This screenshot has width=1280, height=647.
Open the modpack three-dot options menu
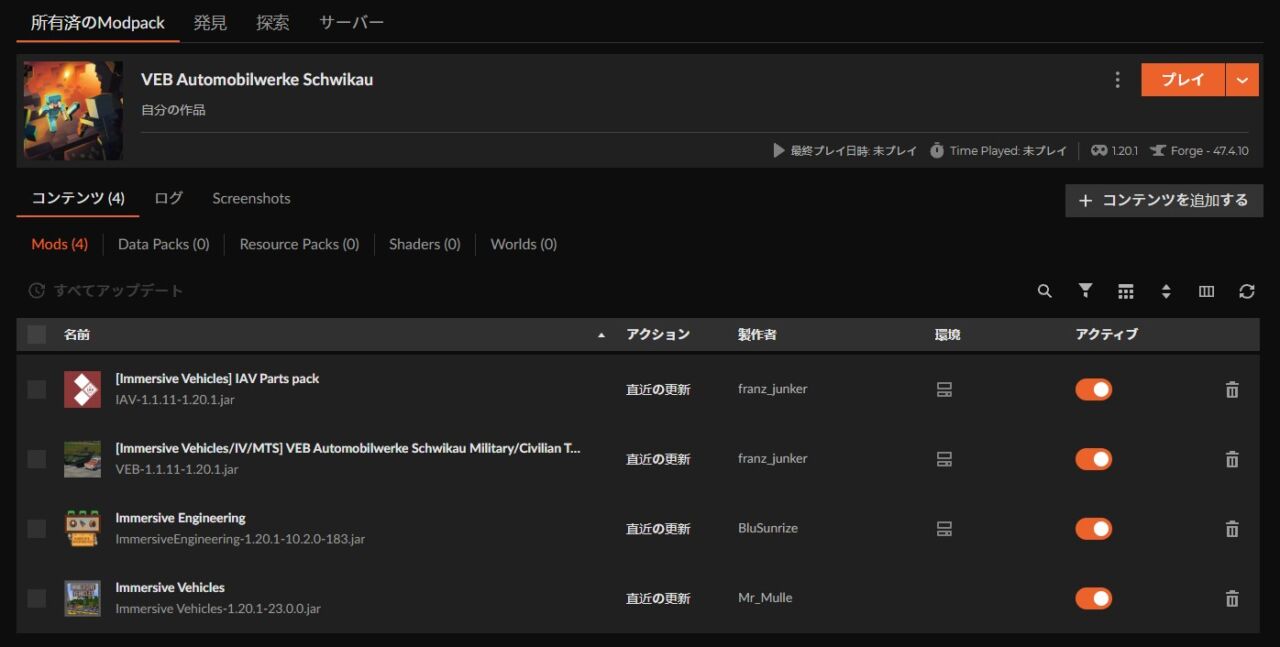pyautogui.click(x=1117, y=79)
